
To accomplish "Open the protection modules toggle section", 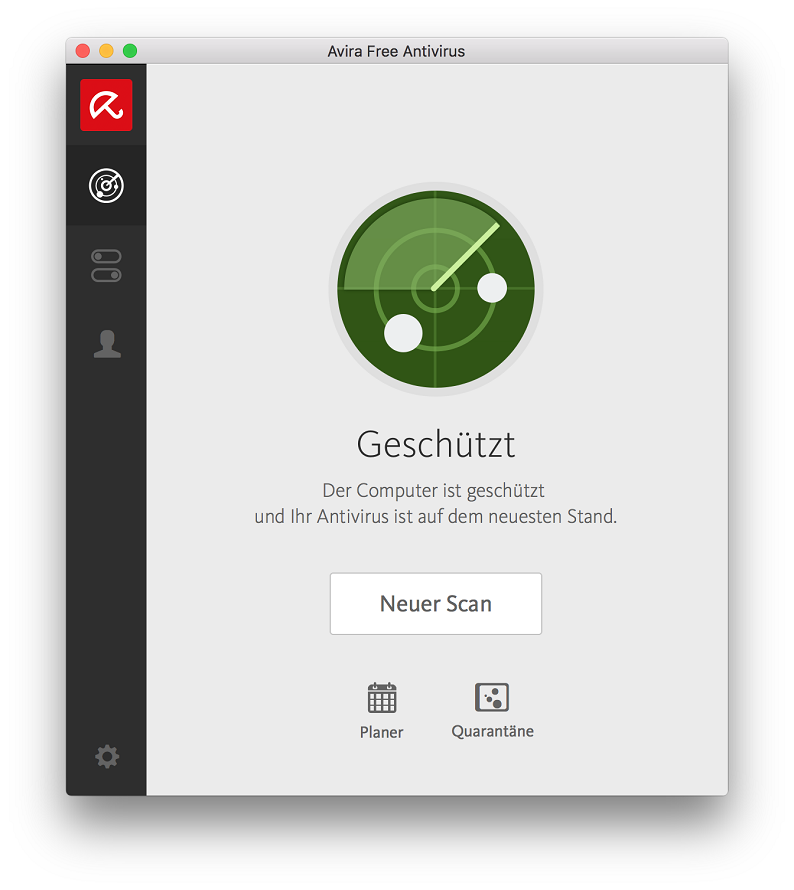I will point(106,265).
